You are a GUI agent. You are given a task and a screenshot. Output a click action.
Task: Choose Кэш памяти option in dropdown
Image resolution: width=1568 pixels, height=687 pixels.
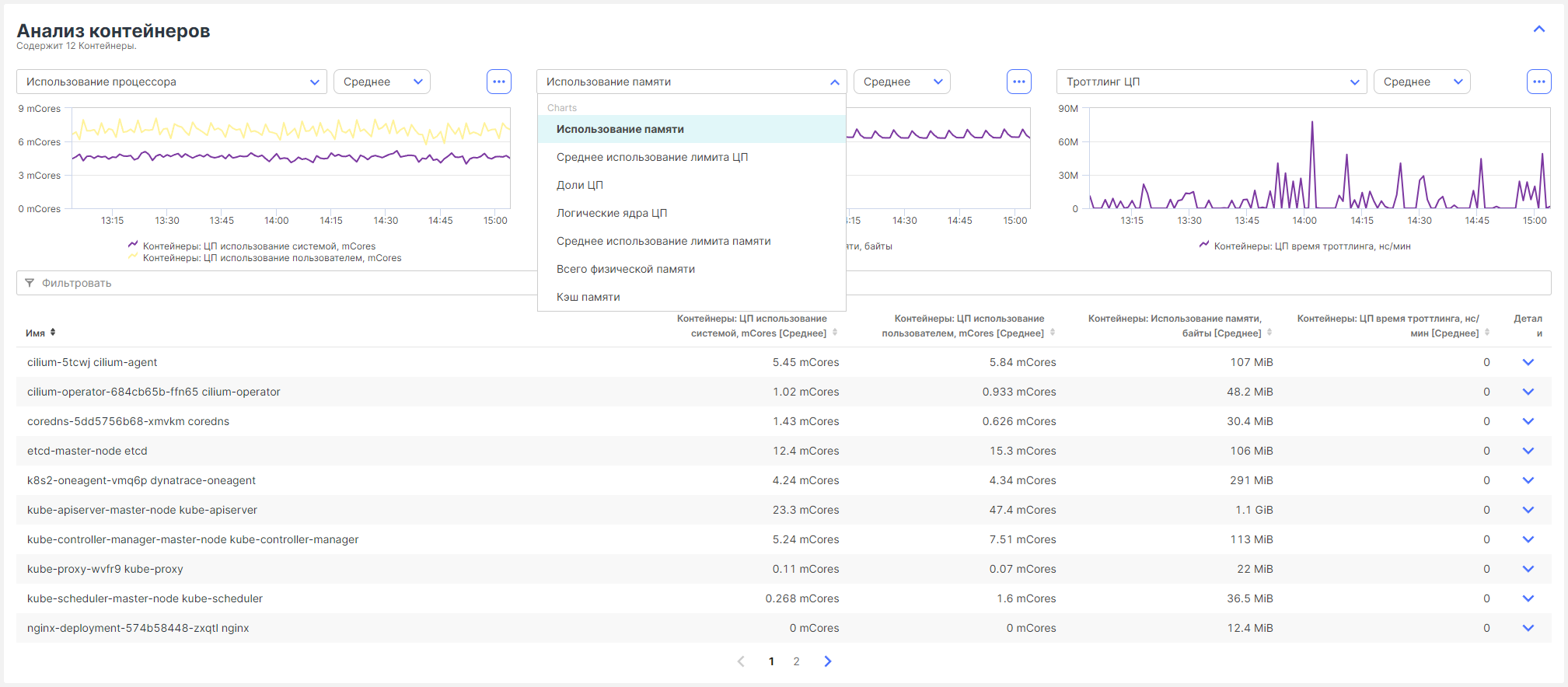[588, 297]
